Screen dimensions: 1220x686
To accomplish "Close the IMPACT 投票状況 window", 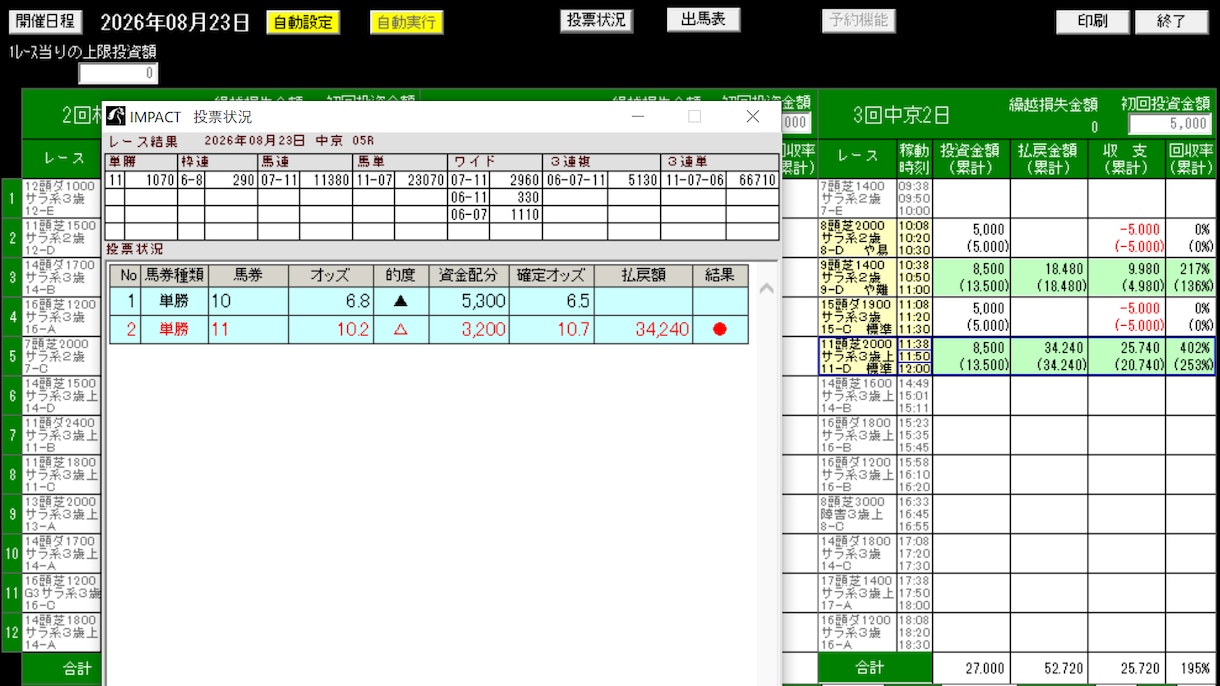I will click(753, 116).
